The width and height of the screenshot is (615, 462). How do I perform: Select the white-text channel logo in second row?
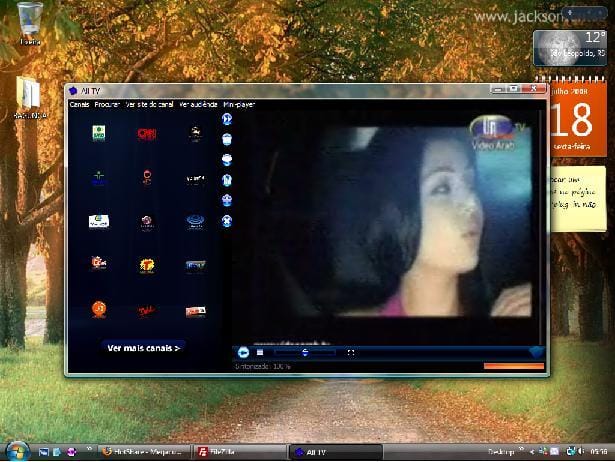195,178
